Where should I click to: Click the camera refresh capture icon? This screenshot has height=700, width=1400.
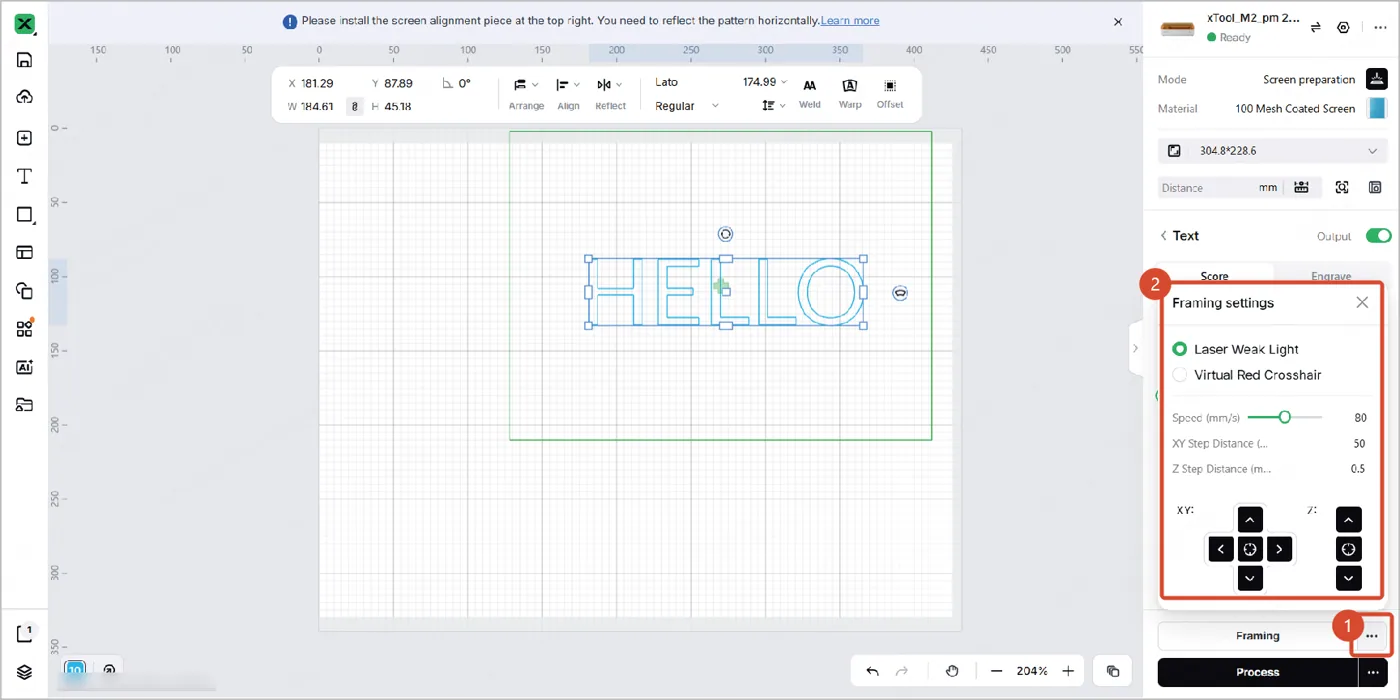click(x=1376, y=187)
